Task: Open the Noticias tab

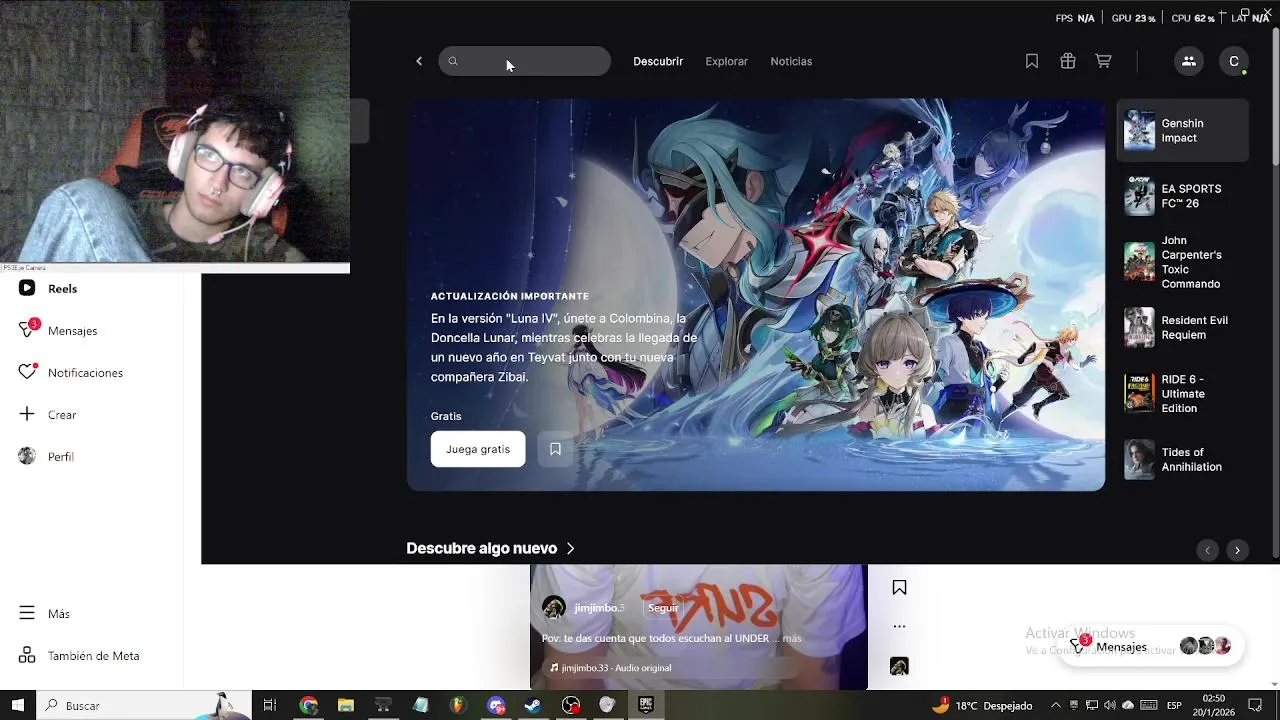Action: click(791, 61)
